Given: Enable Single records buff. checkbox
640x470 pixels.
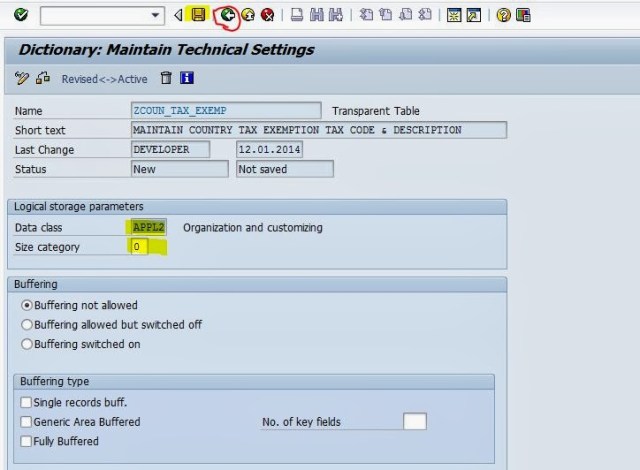Looking at the screenshot, I should [26, 402].
